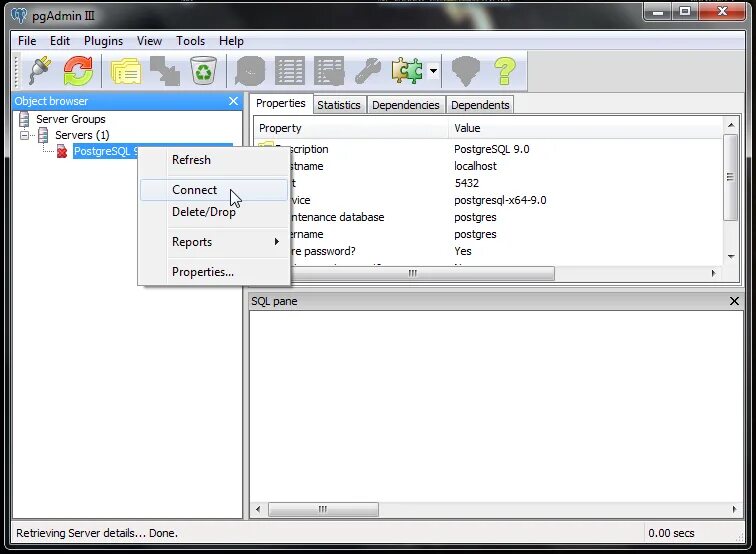Choose Refresh from the context menu
756x554 pixels.
pos(214,160)
